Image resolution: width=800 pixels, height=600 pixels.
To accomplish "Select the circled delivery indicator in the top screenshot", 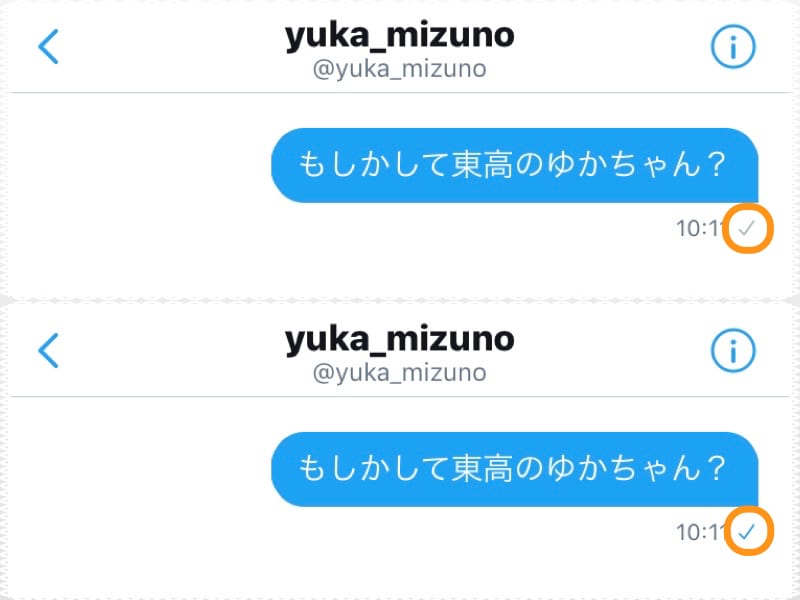I will tap(748, 228).
